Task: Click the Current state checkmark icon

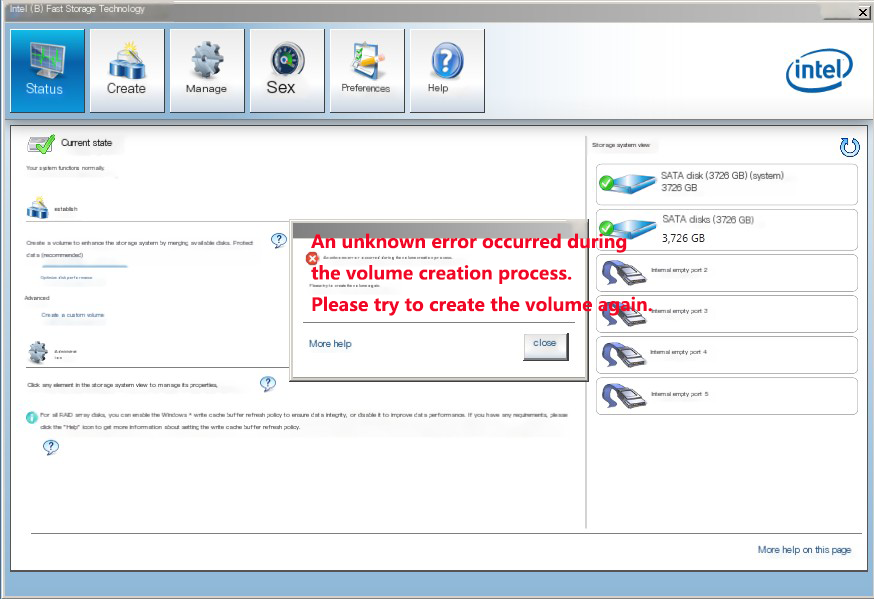Action: pyautogui.click(x=42, y=141)
